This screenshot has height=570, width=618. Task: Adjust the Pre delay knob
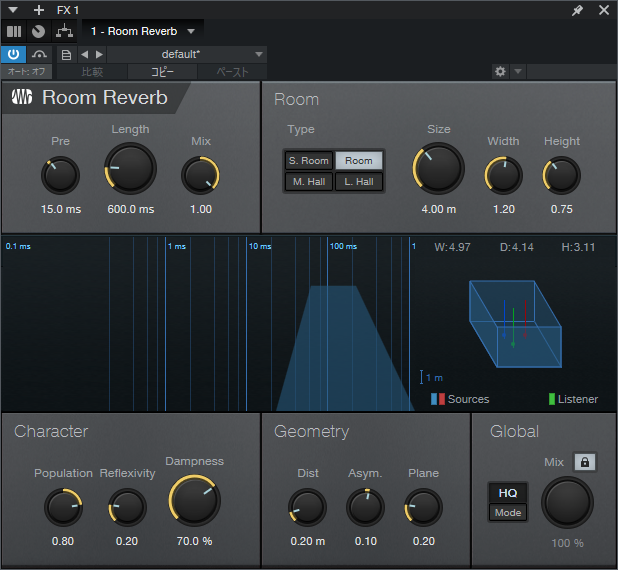(61, 175)
